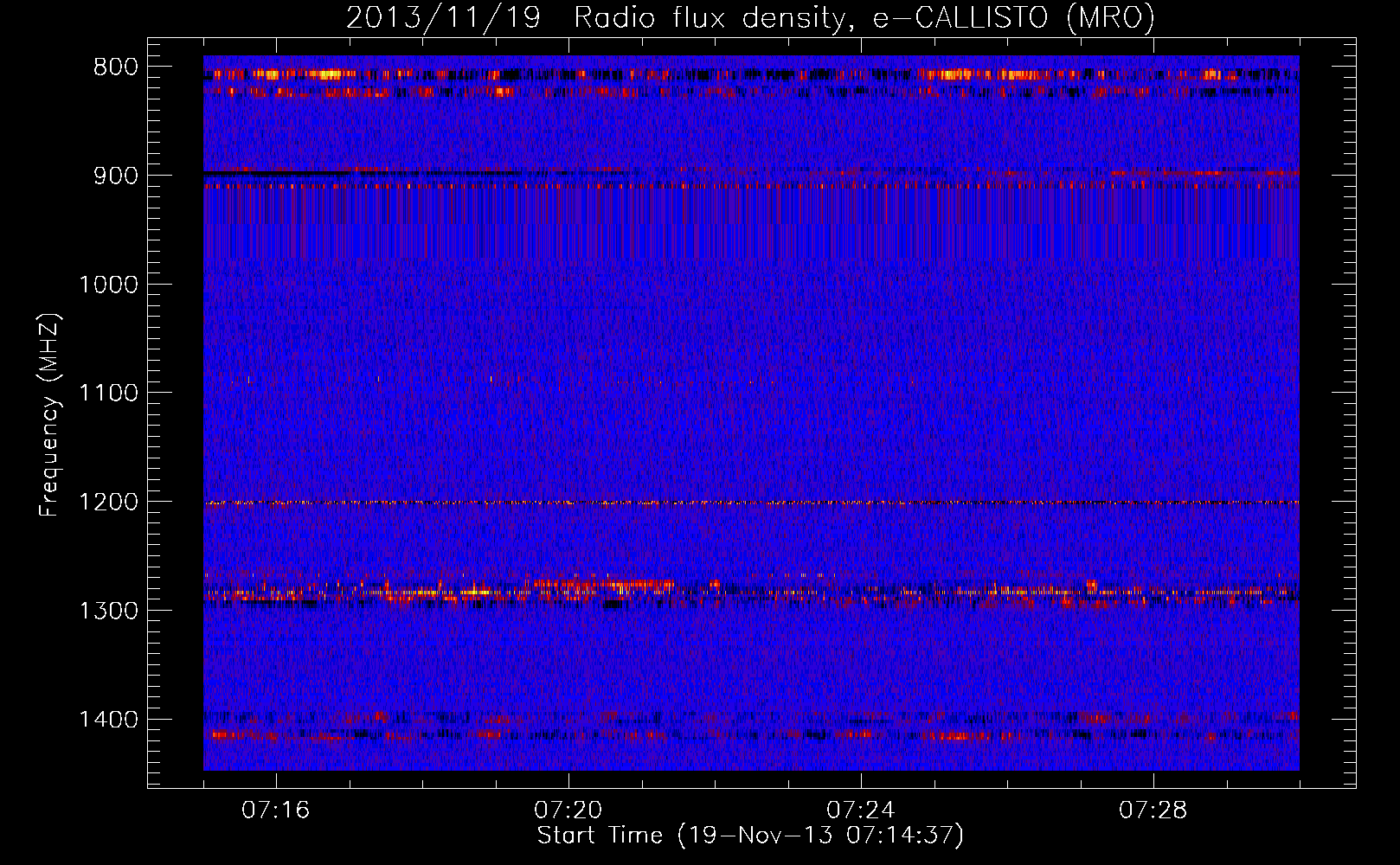Viewport: 1400px width, 865px height.
Task: Click the '07:24' time axis label
Action: click(x=861, y=811)
